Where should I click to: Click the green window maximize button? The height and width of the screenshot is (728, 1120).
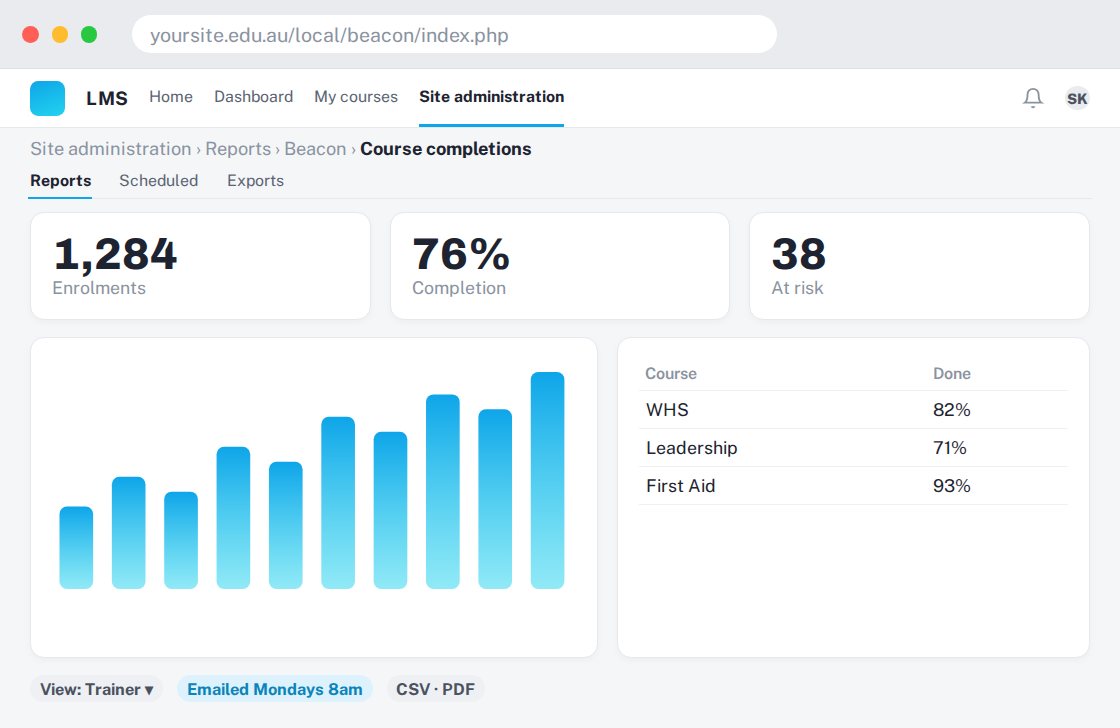(x=89, y=34)
